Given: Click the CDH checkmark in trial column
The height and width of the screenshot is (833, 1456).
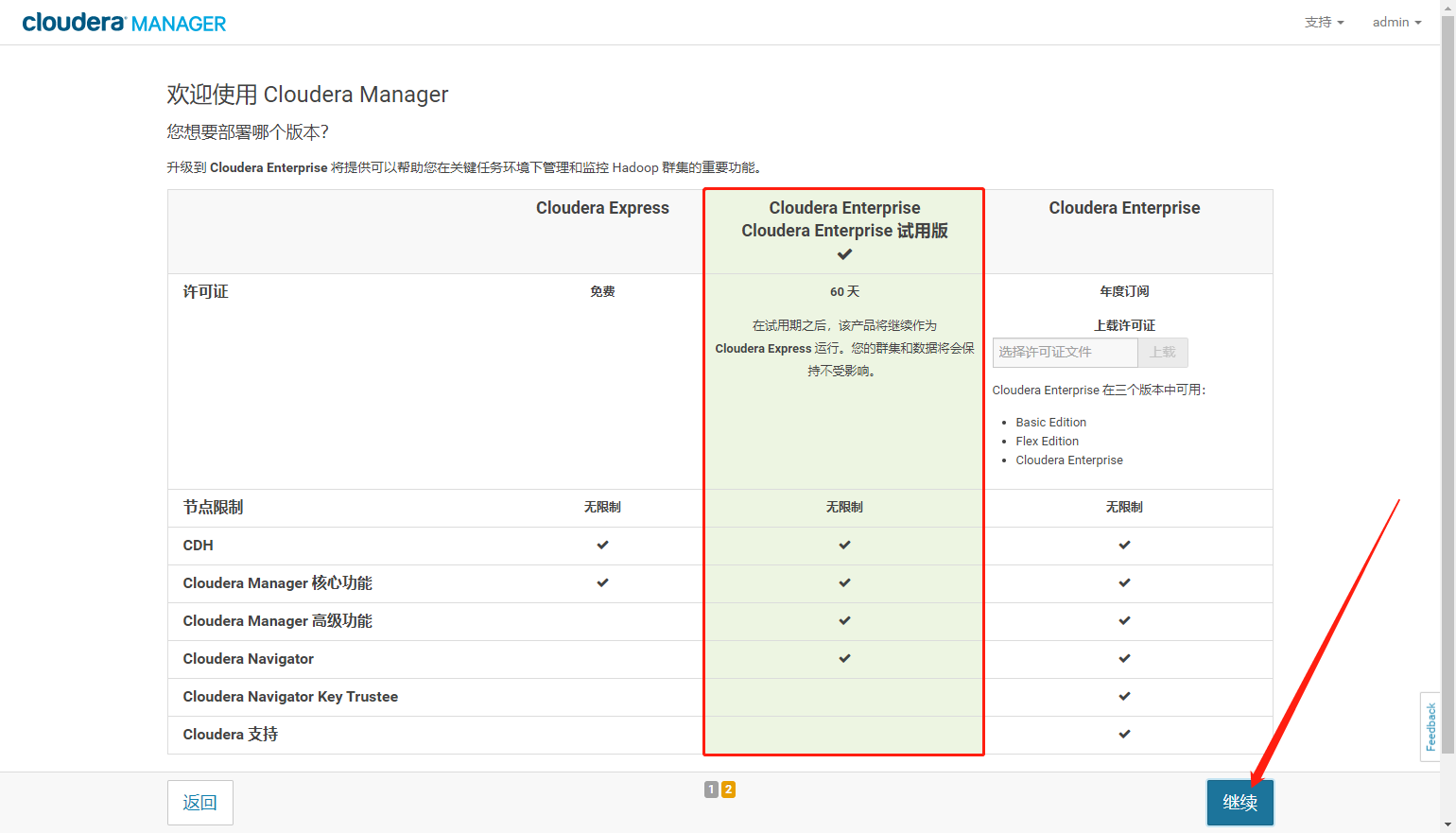Looking at the screenshot, I should pyautogui.click(x=844, y=545).
